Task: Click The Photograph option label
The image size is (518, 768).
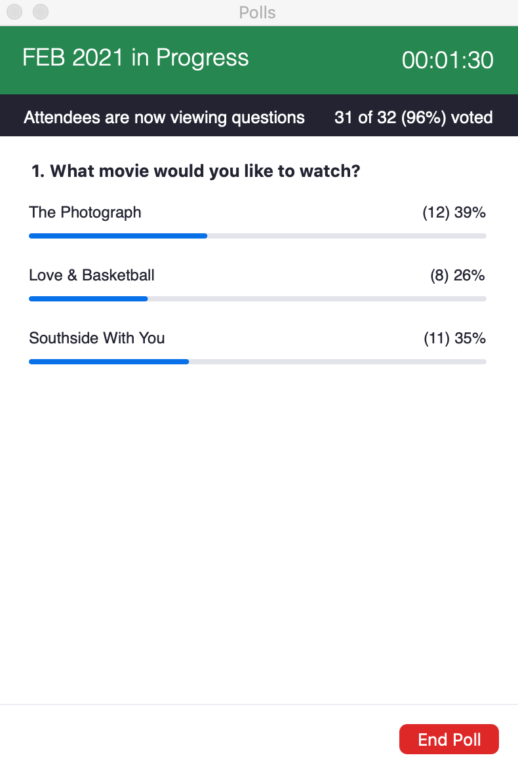Action: click(x=85, y=213)
